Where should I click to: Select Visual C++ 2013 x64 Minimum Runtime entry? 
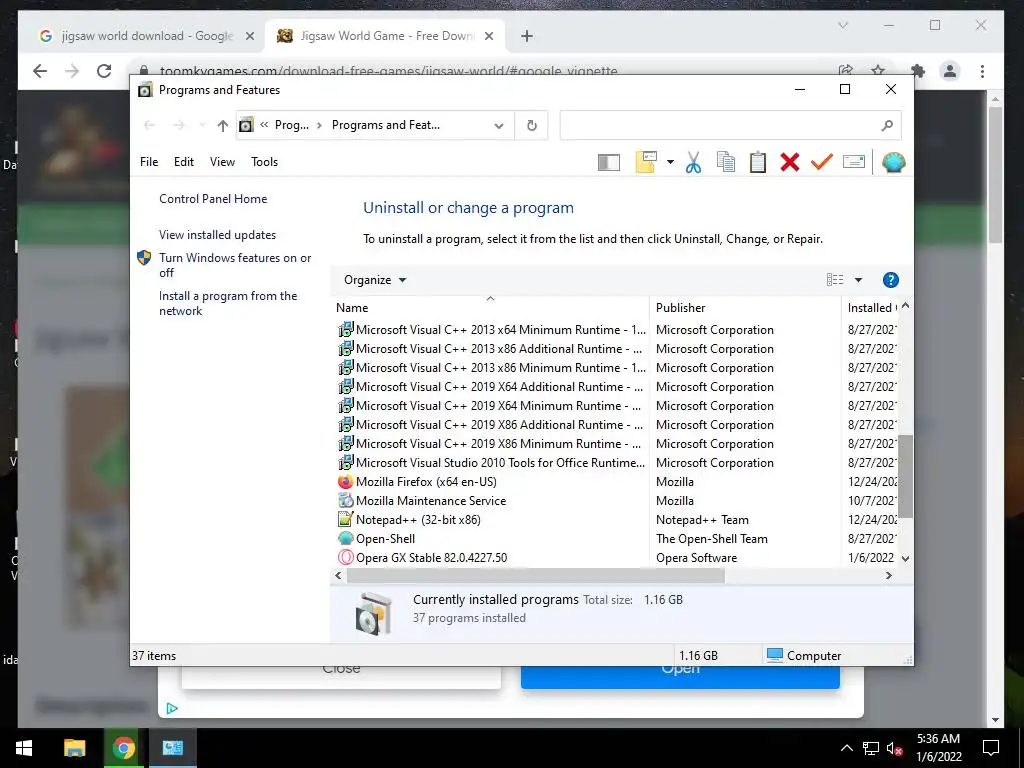point(500,330)
